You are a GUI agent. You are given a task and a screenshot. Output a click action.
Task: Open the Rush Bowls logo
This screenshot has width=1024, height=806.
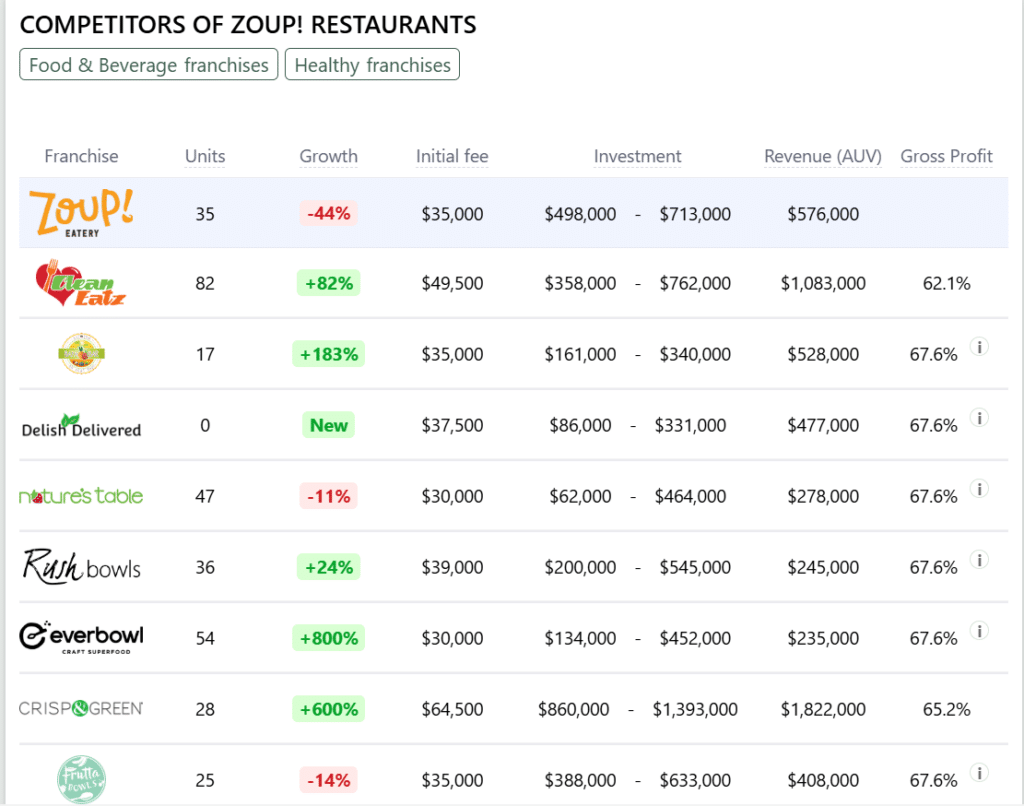[81, 566]
